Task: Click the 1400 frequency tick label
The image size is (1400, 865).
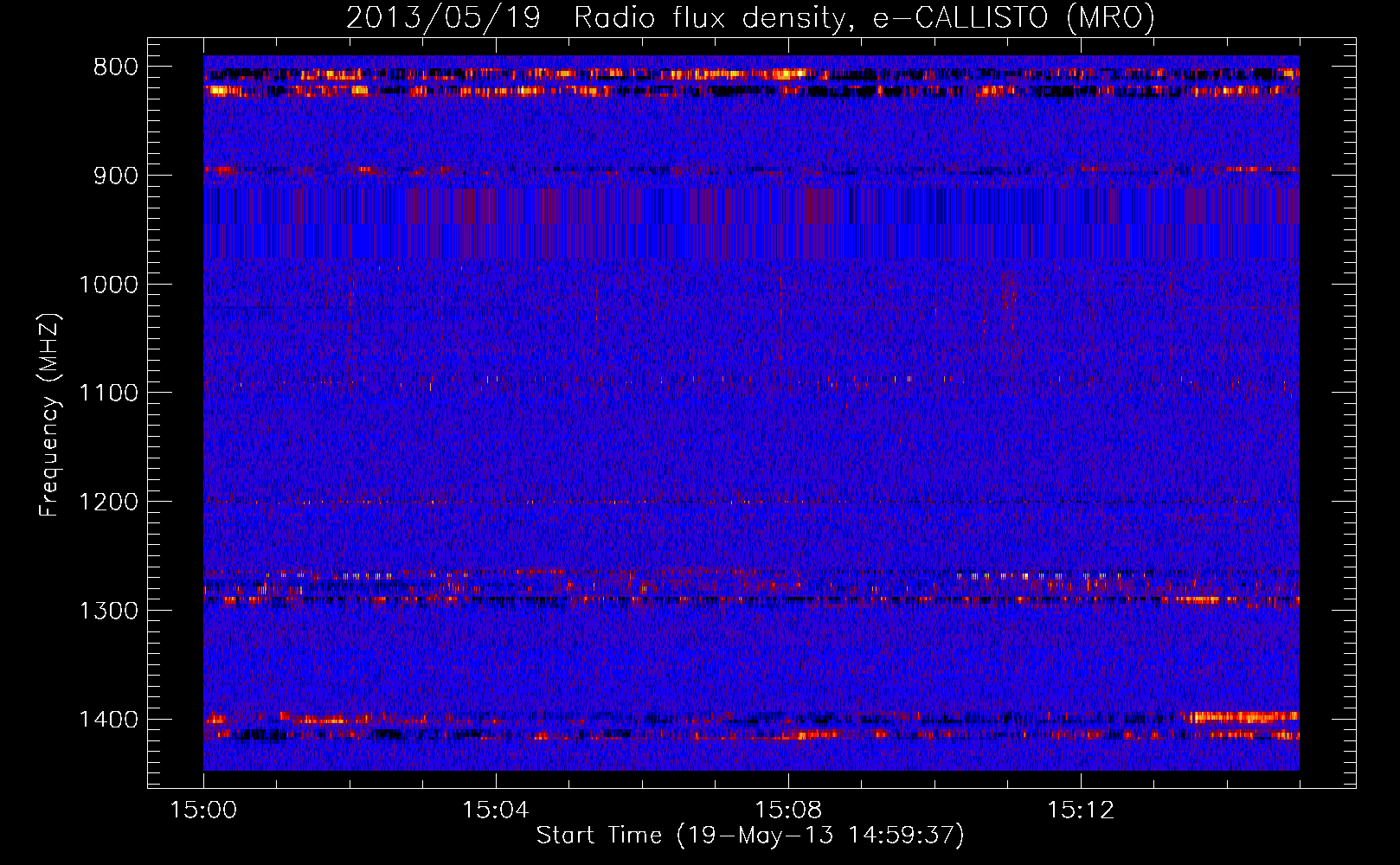Action: click(x=109, y=720)
